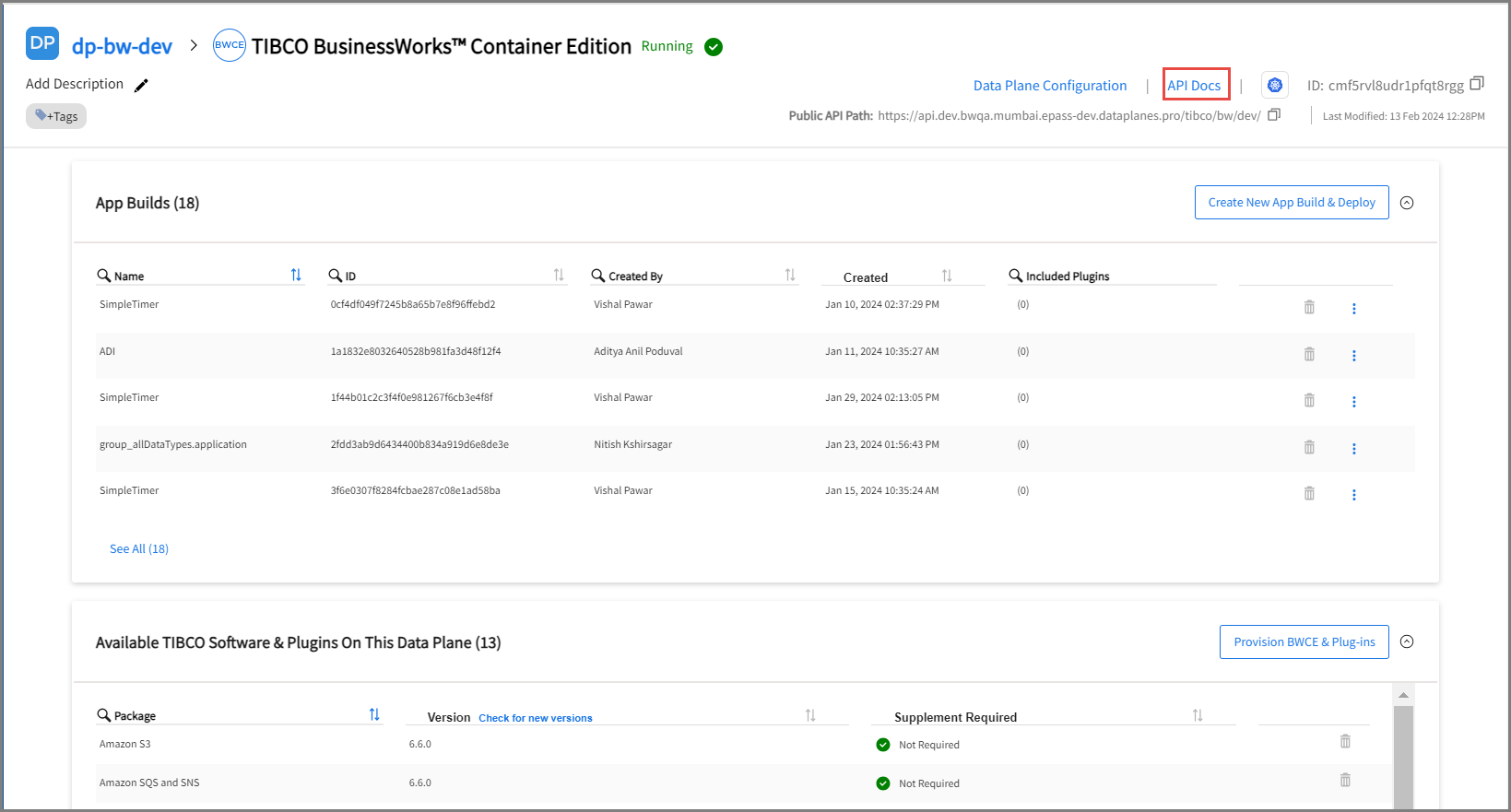Select build ID 1a1832e8032640528b981fa3d48f12f4
This screenshot has height=812, width=1511.
click(x=416, y=351)
